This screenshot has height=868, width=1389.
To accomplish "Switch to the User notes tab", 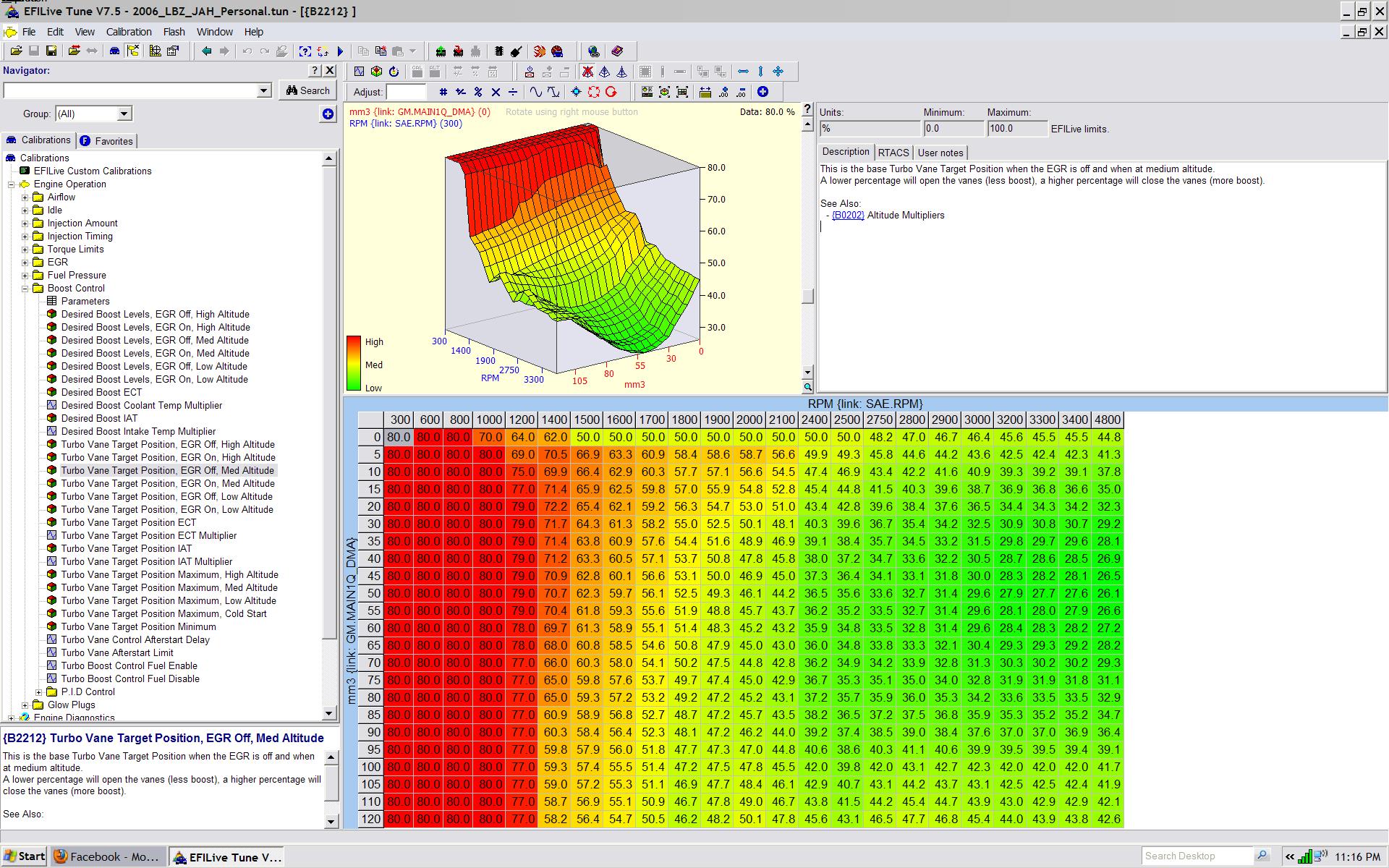I will (940, 153).
